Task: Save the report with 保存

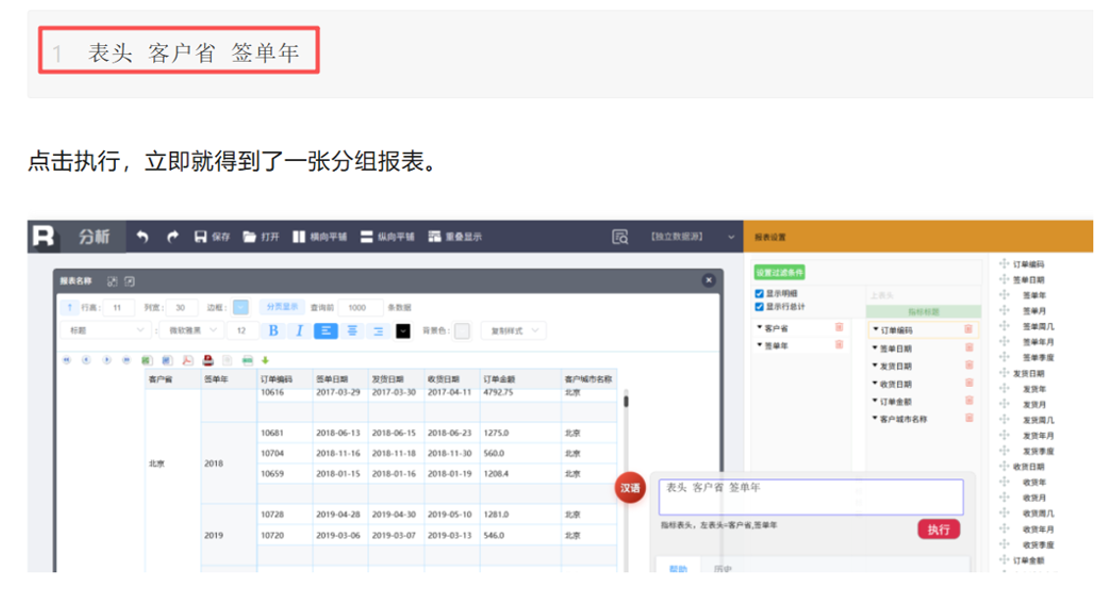Action: pos(212,237)
